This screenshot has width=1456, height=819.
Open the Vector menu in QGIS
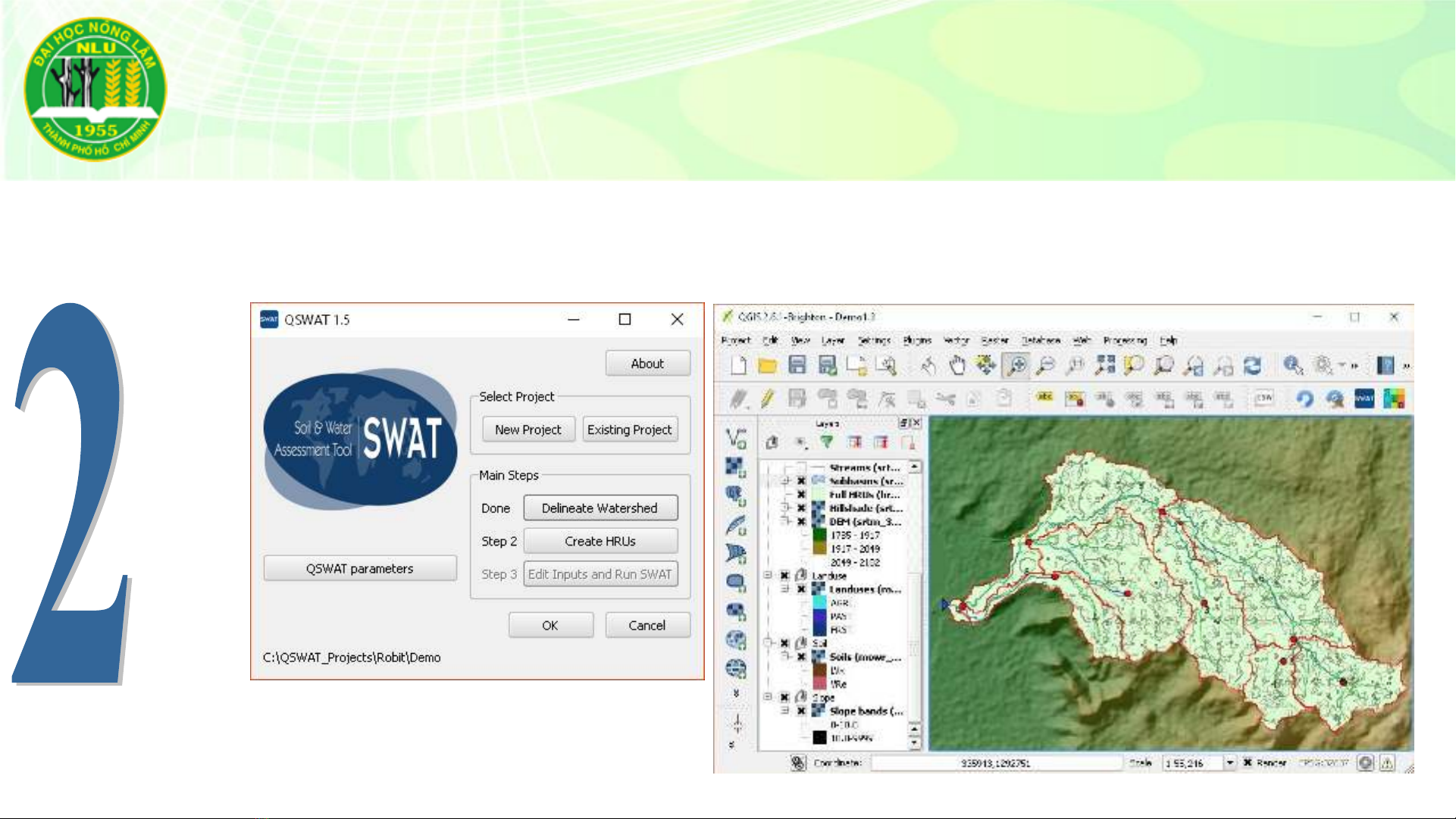point(956,341)
